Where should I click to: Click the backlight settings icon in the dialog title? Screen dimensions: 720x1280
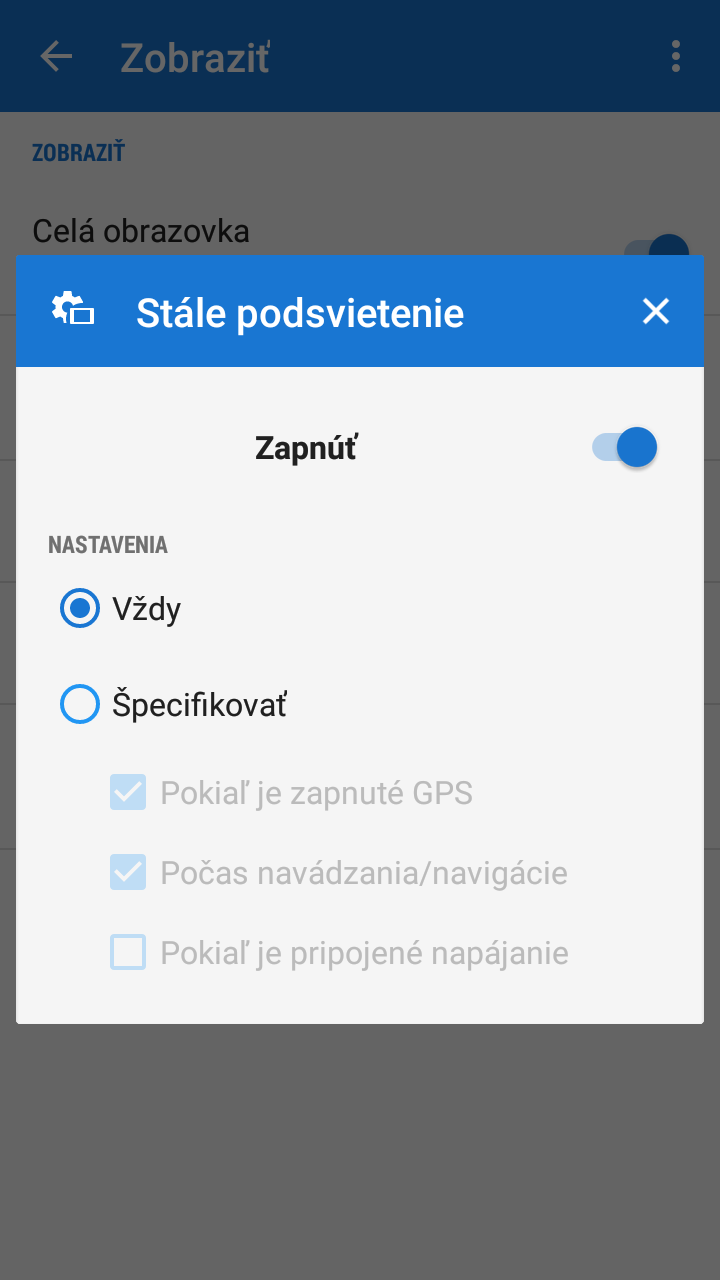point(73,310)
